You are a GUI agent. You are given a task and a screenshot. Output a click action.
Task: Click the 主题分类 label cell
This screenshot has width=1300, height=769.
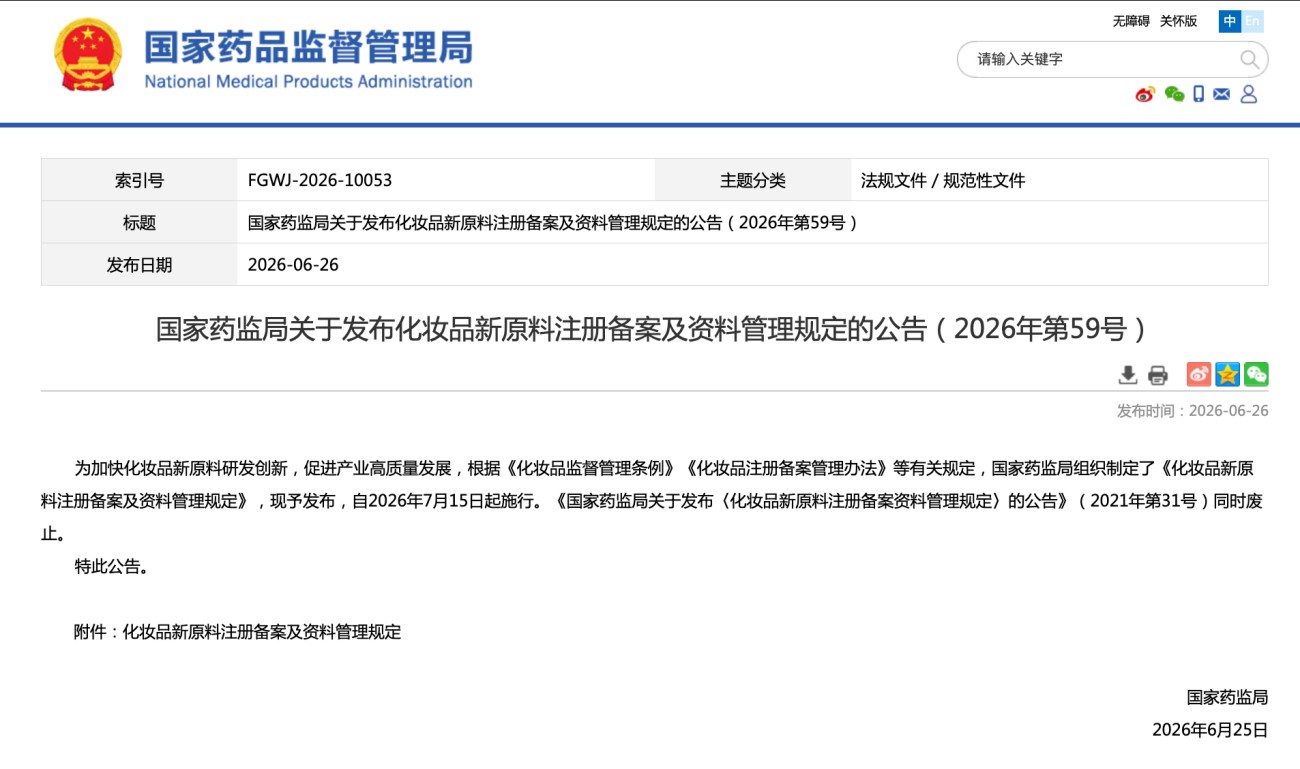pos(753,180)
